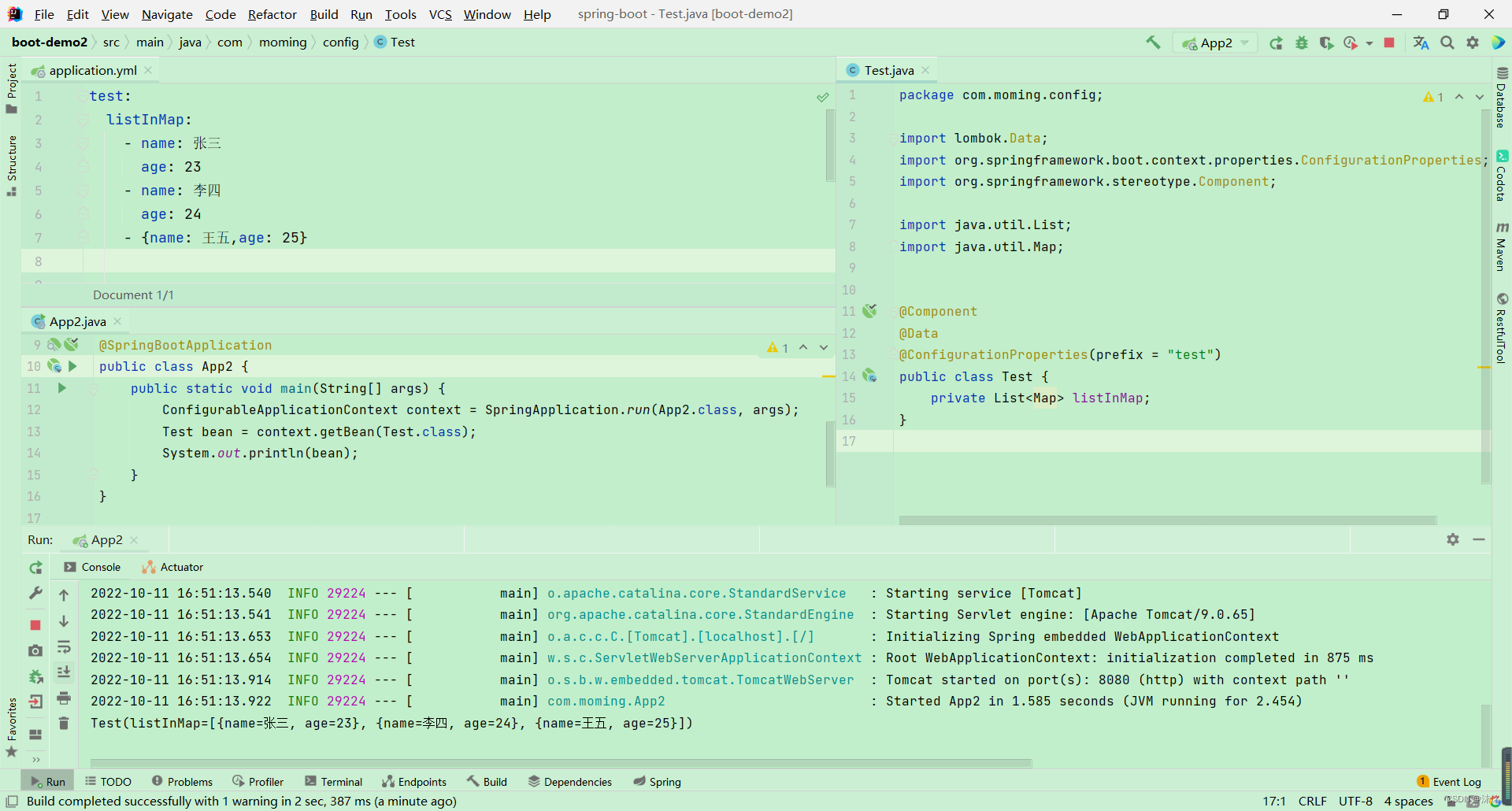The height and width of the screenshot is (811, 1512).
Task: Collapse the test: block in application.yml
Action: pos(83,95)
